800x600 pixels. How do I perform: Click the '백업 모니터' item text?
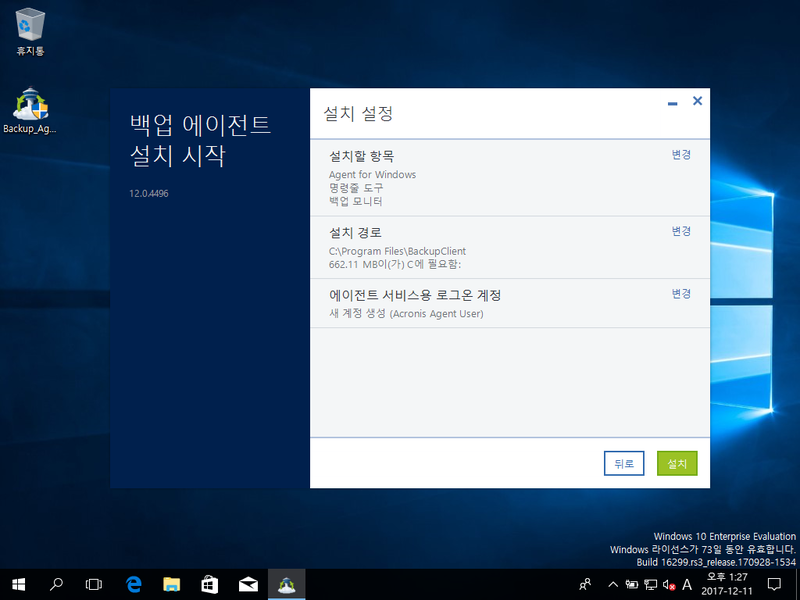point(356,201)
